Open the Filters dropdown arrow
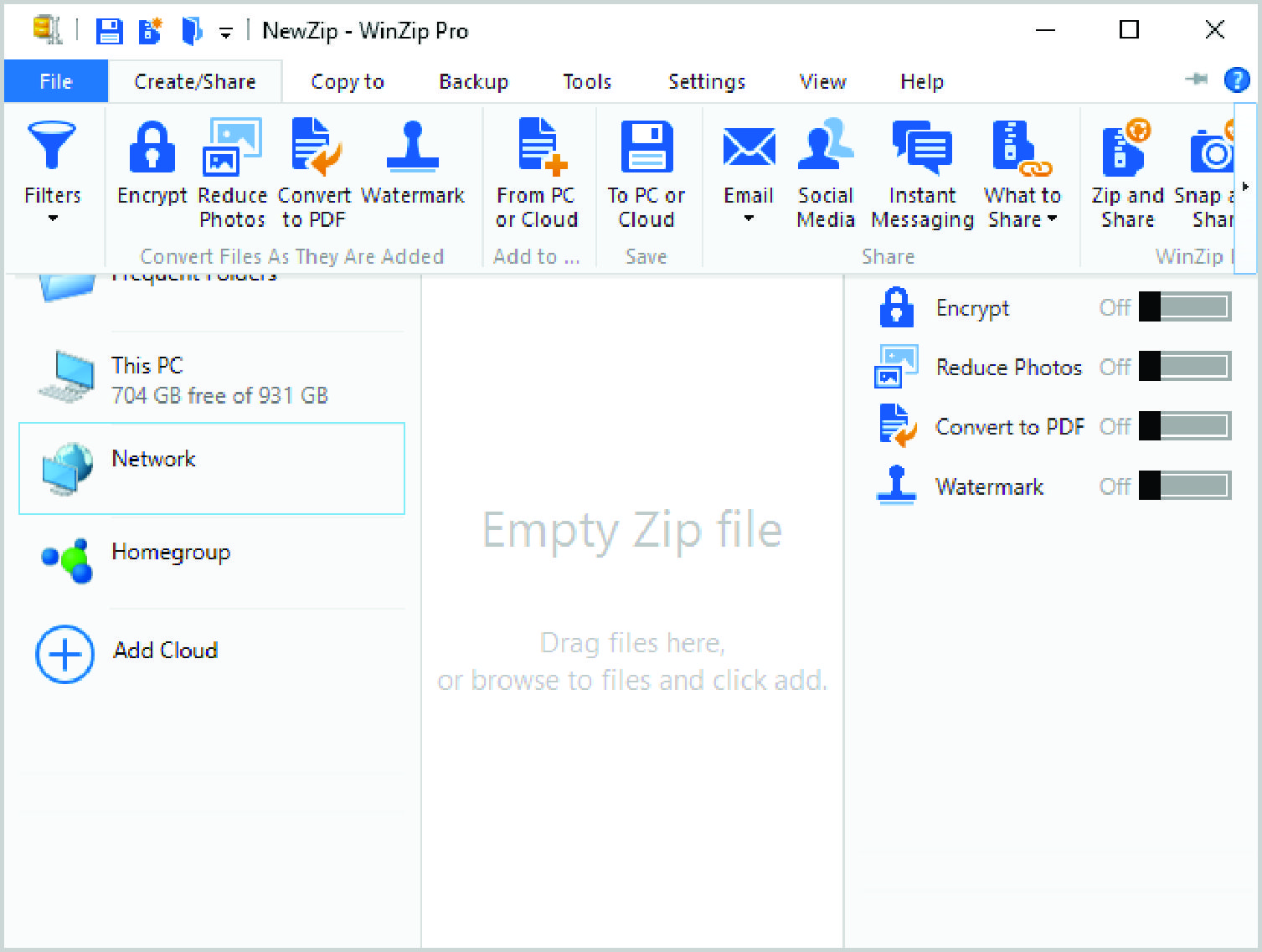1262x952 pixels. click(x=52, y=219)
